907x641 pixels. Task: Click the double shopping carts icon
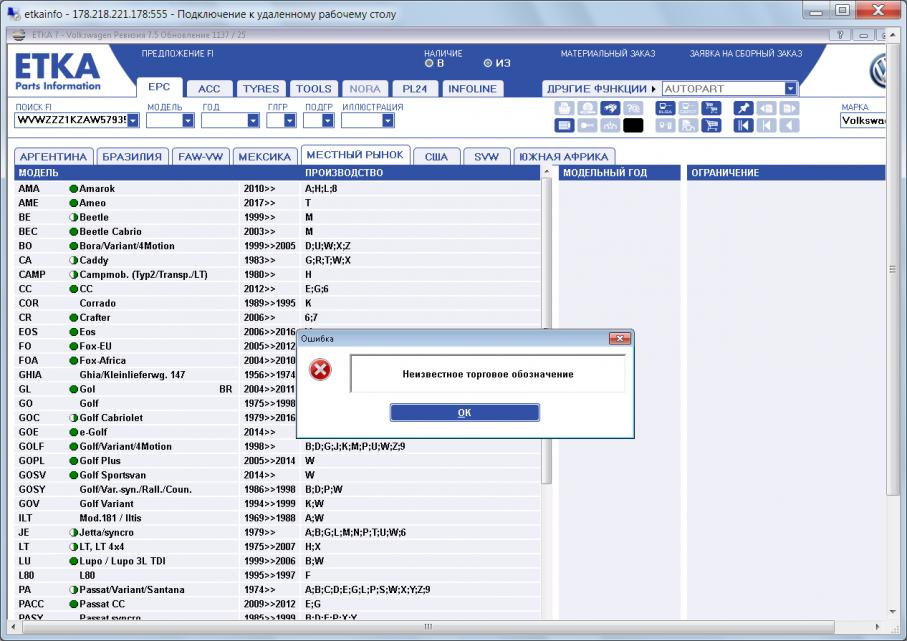711,108
